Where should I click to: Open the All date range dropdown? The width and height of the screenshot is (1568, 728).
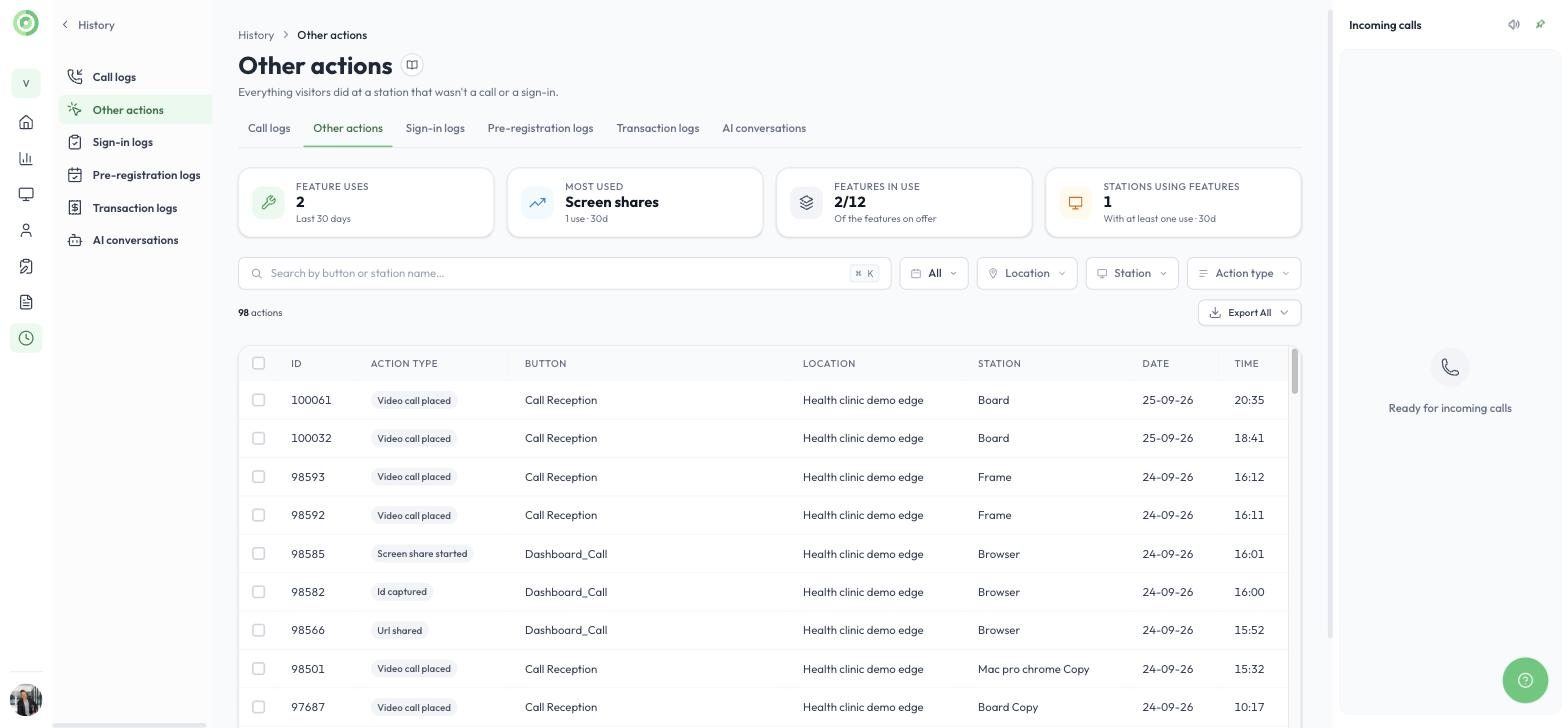[934, 273]
